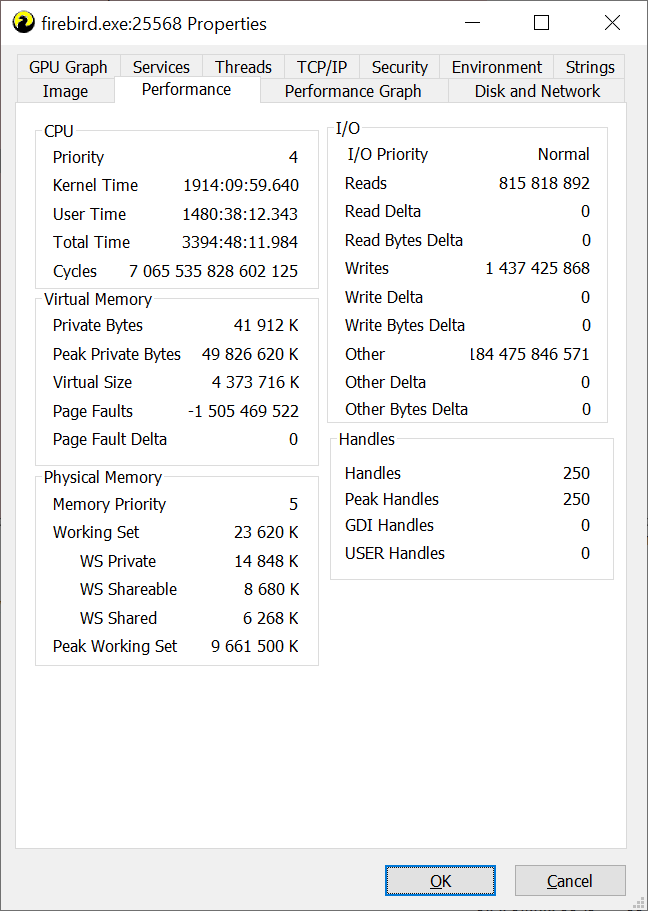648x911 pixels.
Task: Click Private Bytes value 41 912 K
Action: 266,325
